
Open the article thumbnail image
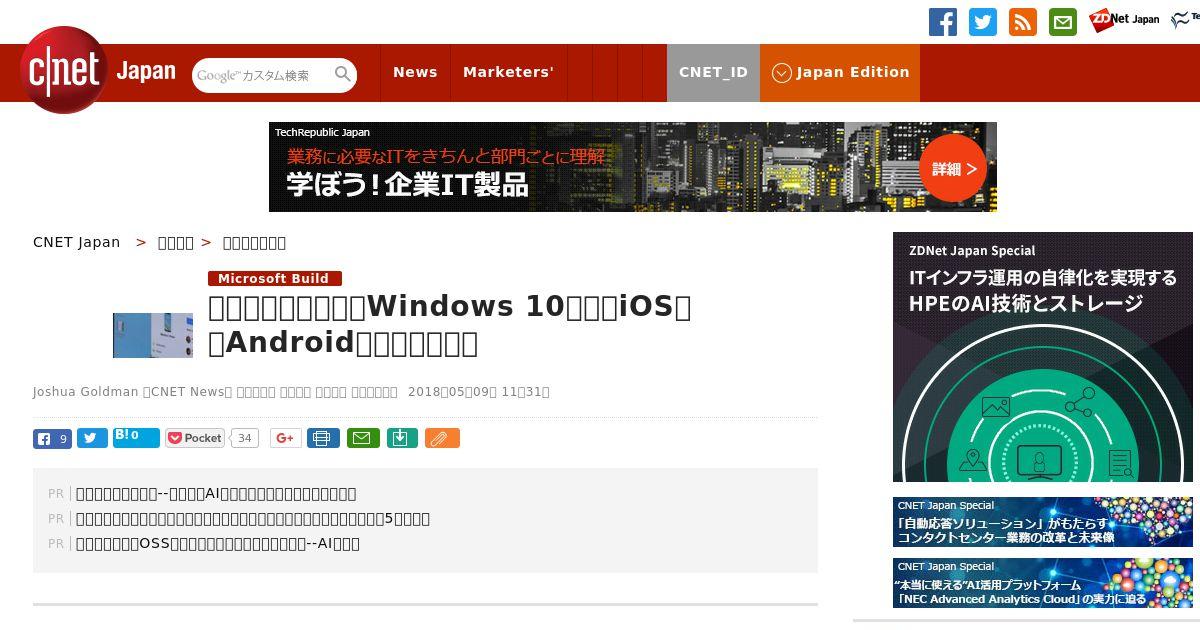153,335
